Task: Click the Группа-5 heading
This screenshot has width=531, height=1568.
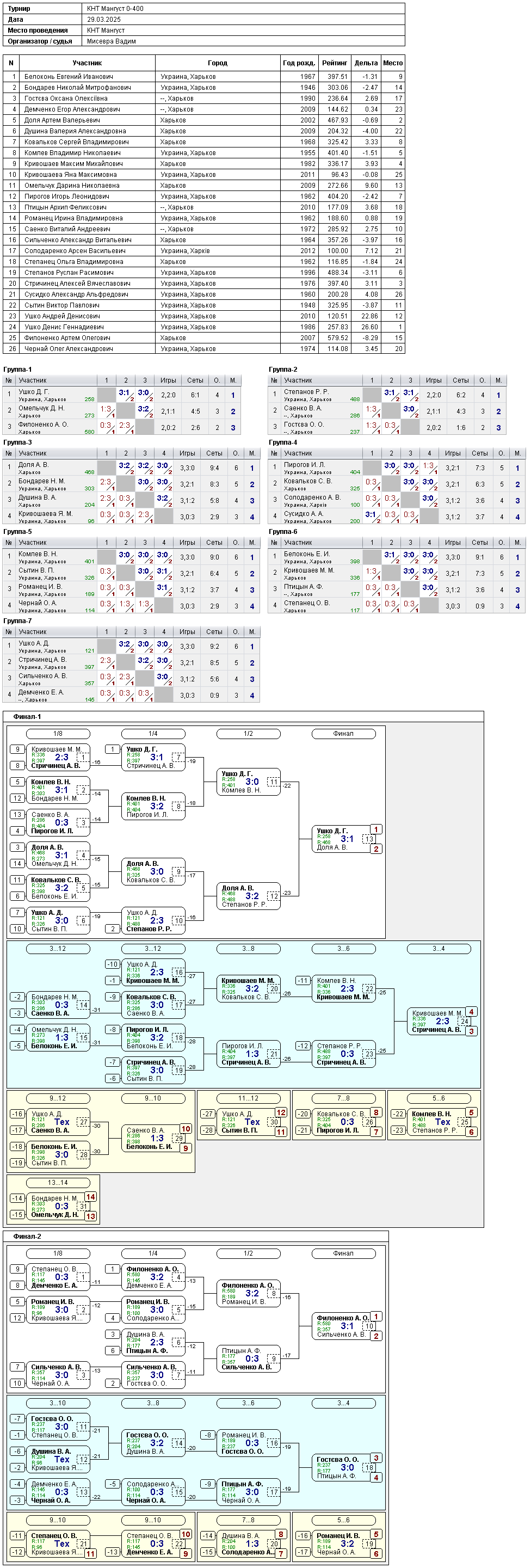Action: (17, 532)
